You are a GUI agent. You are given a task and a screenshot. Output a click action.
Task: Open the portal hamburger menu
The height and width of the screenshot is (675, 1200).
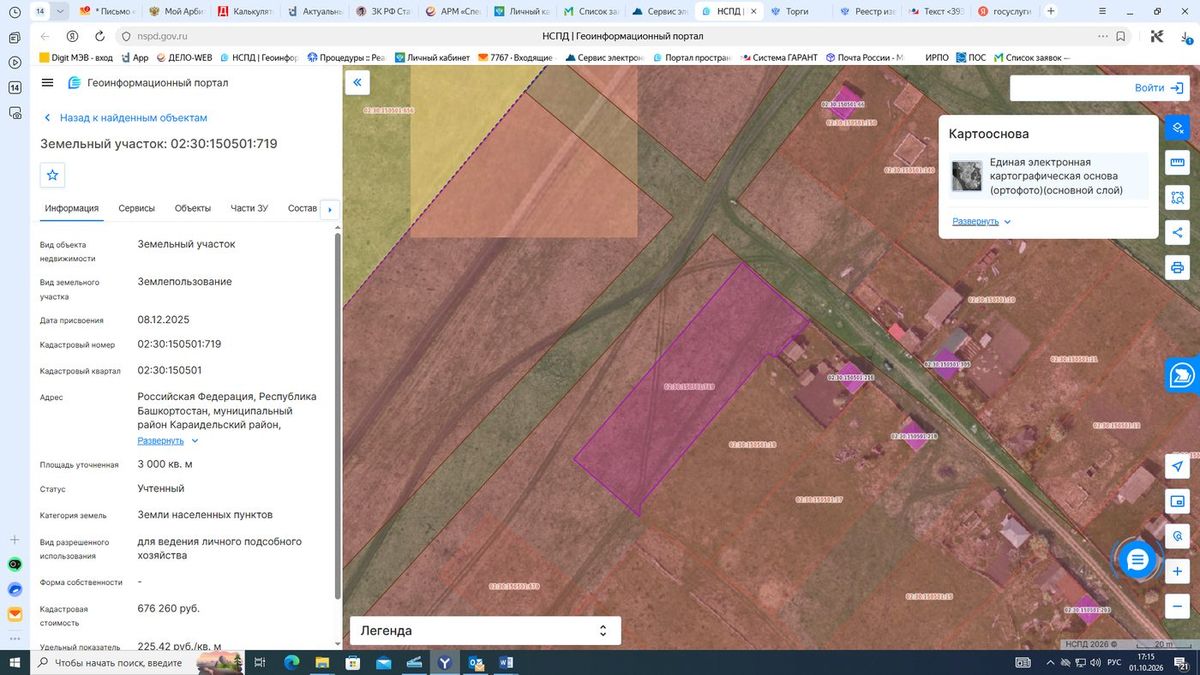pyautogui.click(x=48, y=83)
